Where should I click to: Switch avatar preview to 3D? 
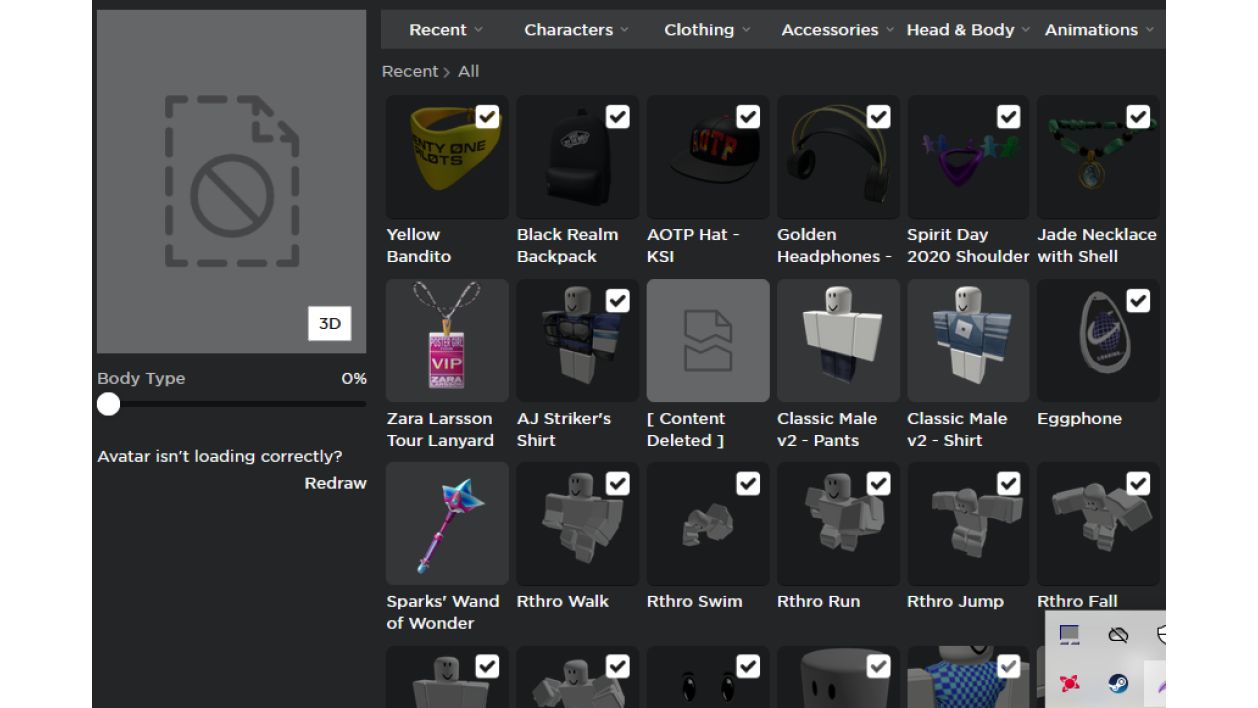330,323
